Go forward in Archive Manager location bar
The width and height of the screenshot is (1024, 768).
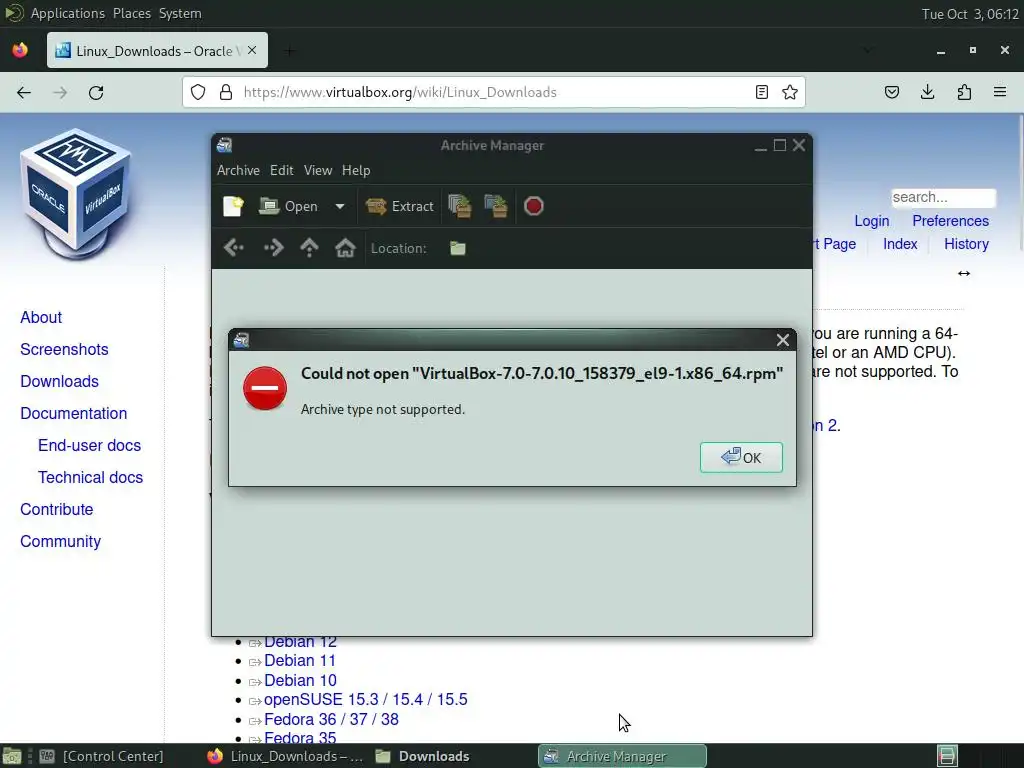click(273, 248)
